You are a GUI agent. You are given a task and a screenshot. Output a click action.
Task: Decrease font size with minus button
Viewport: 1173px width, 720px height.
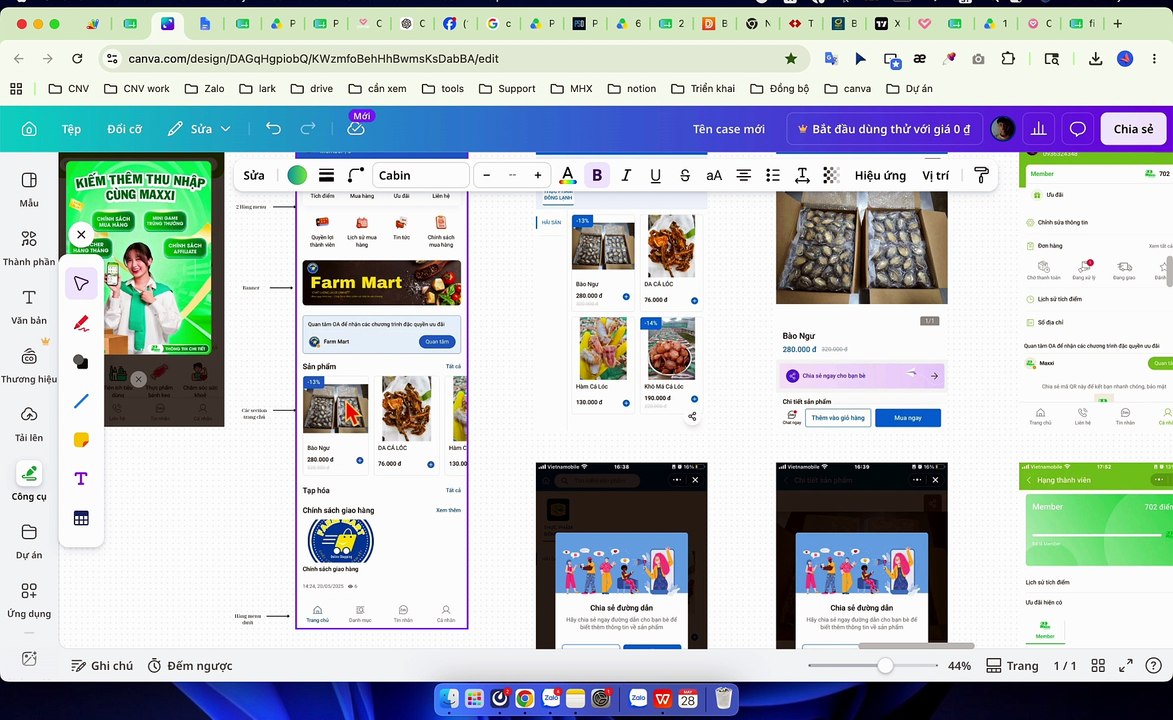(x=487, y=175)
